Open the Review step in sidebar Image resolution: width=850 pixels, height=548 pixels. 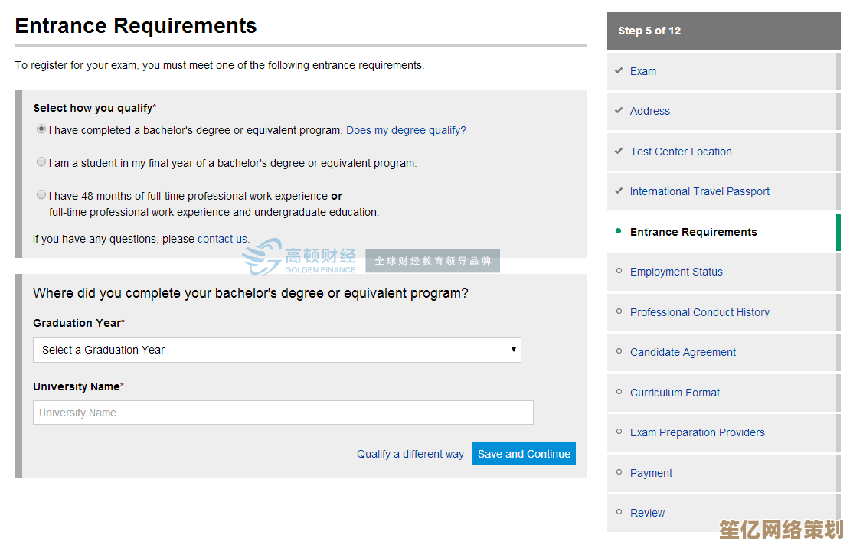pyautogui.click(x=647, y=513)
